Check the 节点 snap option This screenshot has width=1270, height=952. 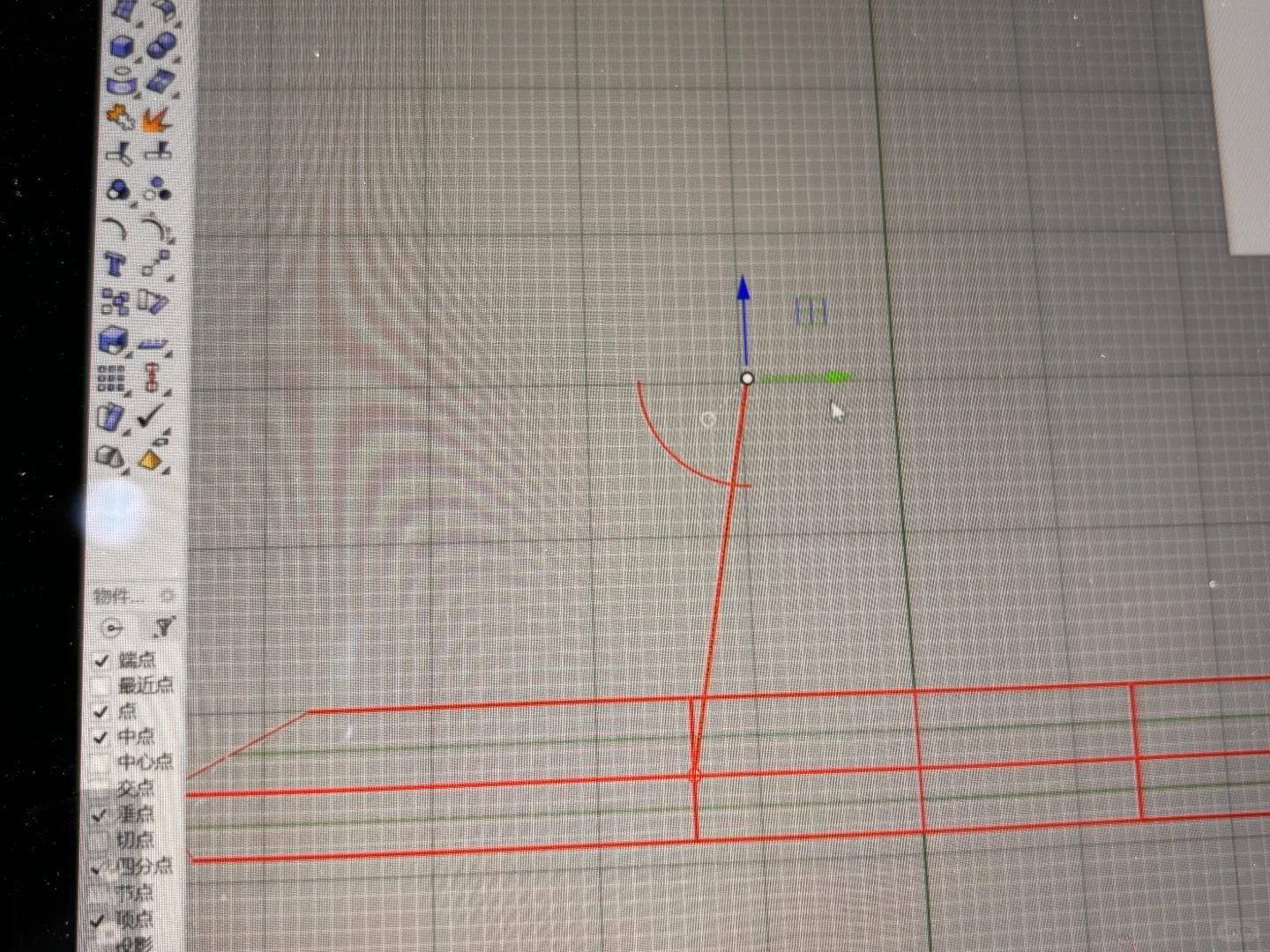(99, 894)
